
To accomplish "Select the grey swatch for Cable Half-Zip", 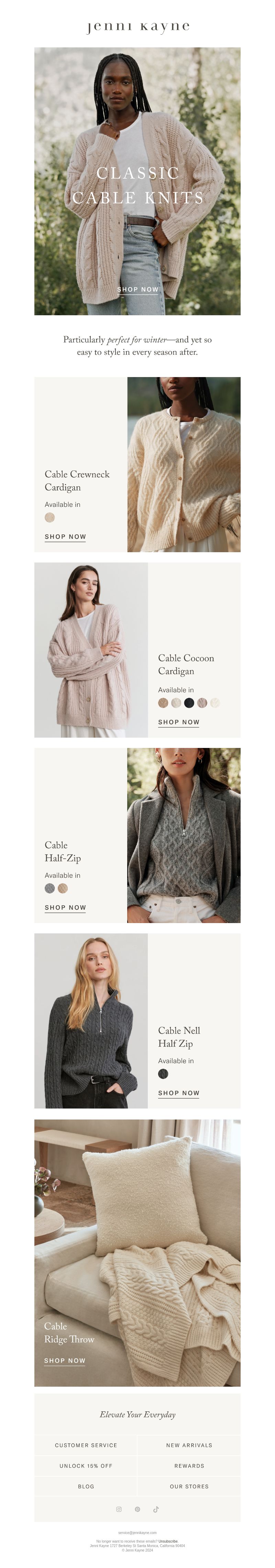I will (x=50, y=888).
